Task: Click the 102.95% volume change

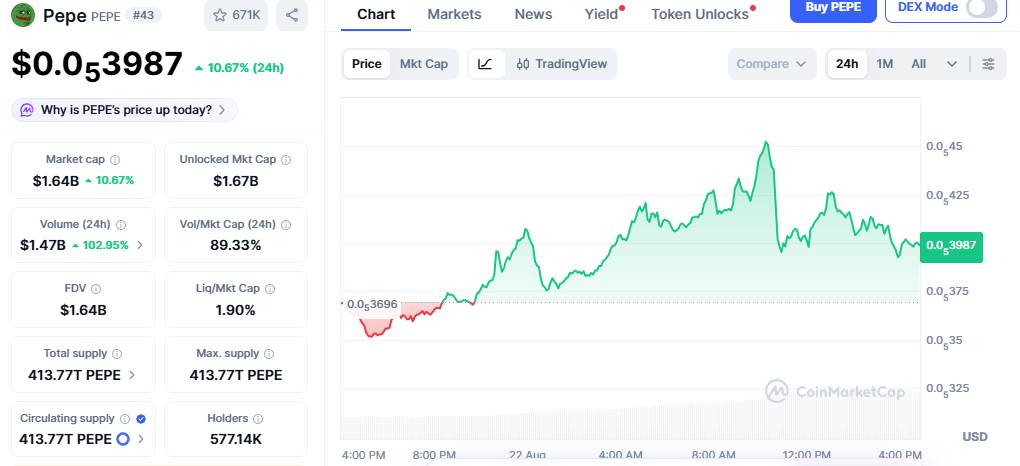Action: point(100,245)
